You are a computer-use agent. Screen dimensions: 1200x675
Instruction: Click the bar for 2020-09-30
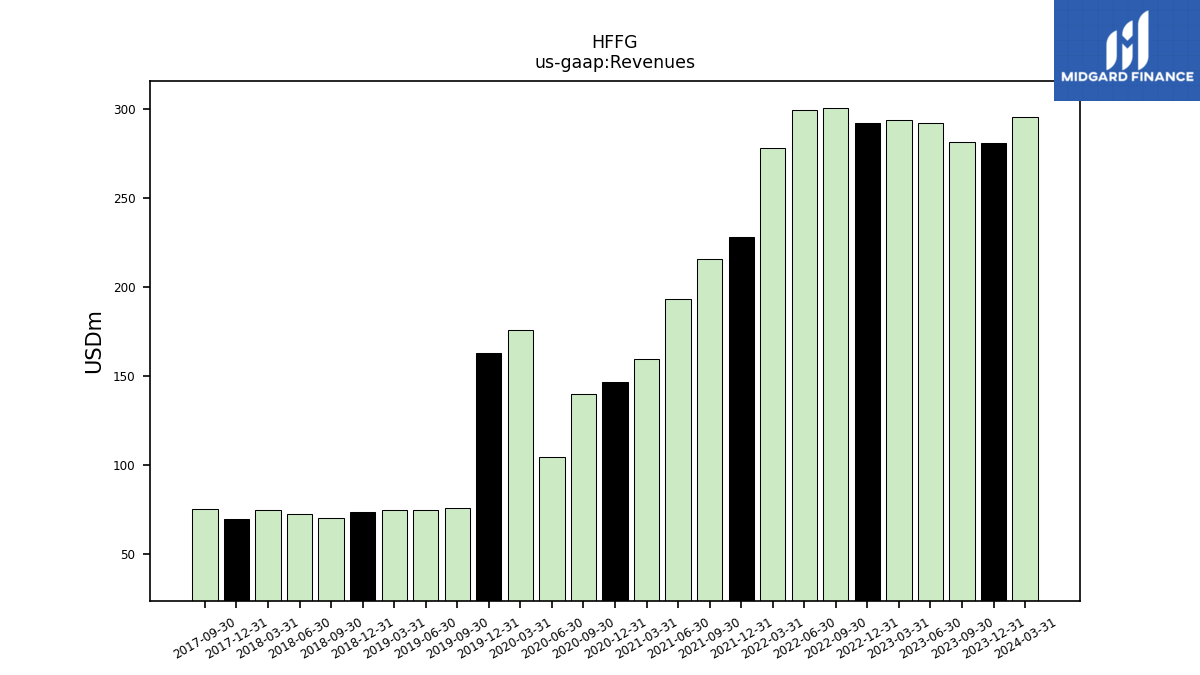coord(584,497)
